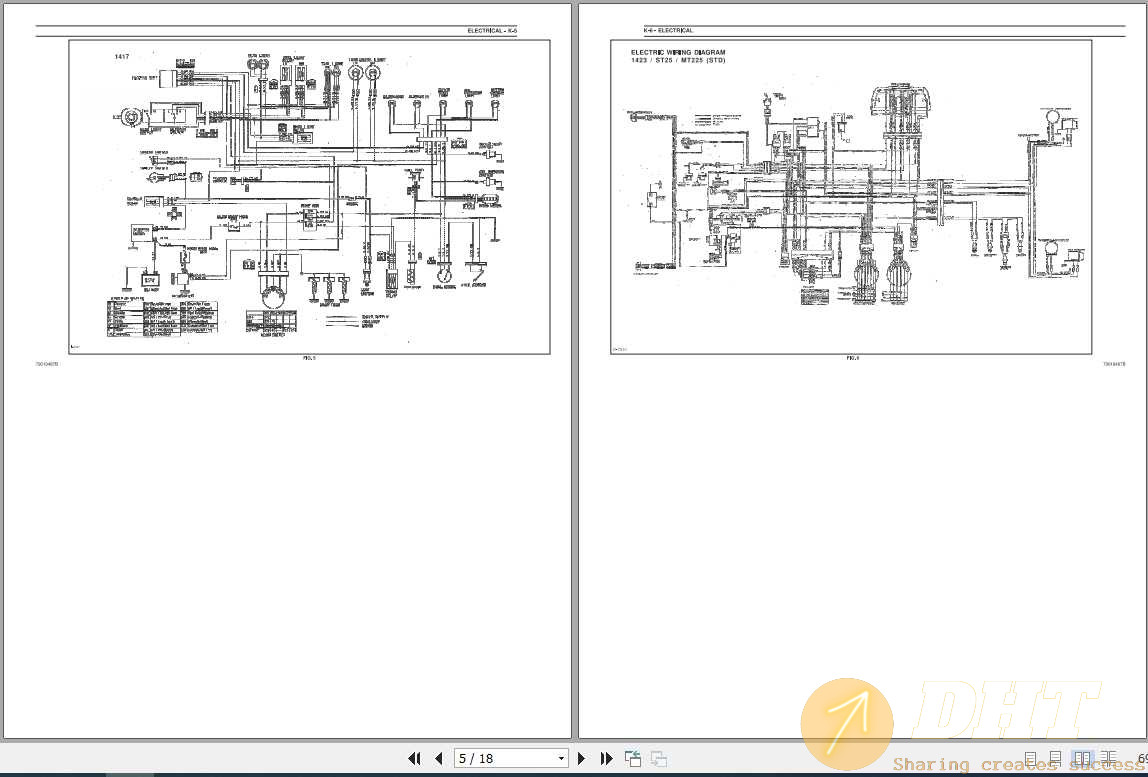Select the grayed next-view history icon
This screenshot has width=1148, height=777.
coord(658,758)
